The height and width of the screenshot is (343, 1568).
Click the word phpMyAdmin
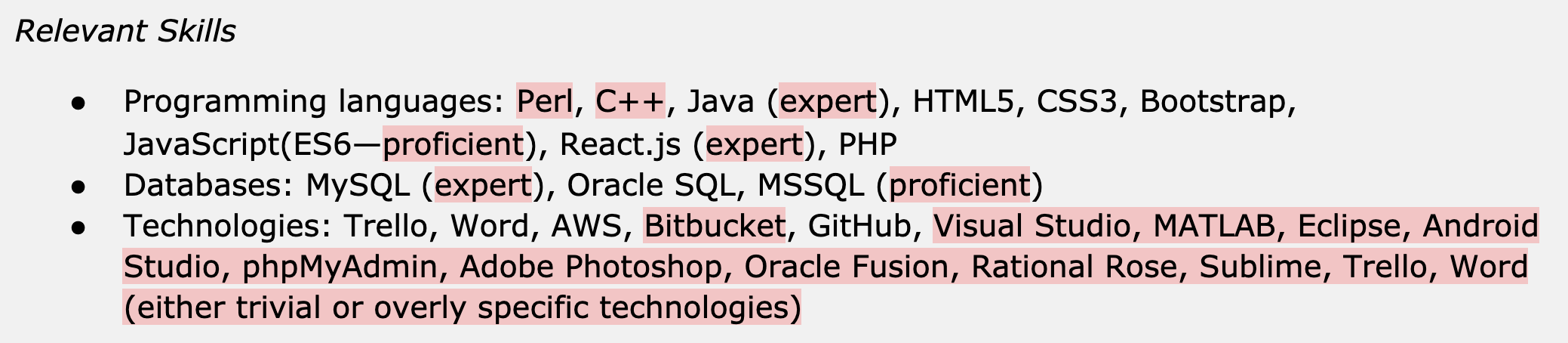340,266
